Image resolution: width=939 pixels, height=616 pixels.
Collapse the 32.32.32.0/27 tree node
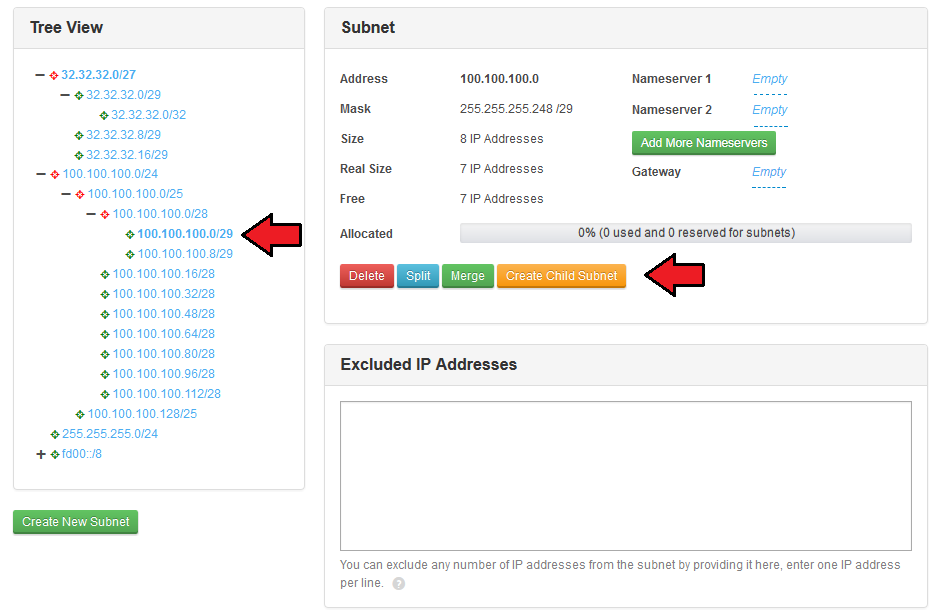click(40, 75)
